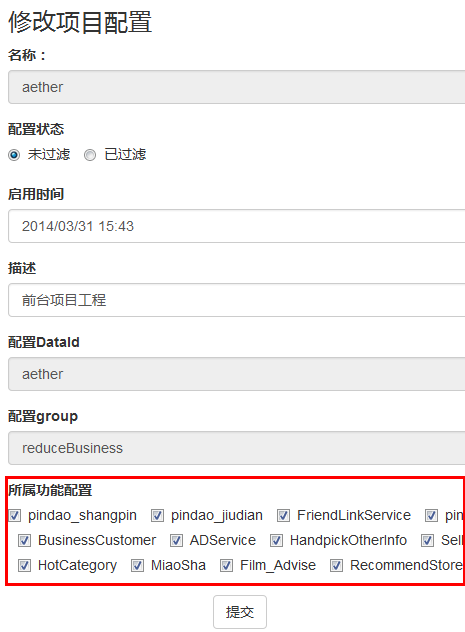This screenshot has height=632, width=465.
Task: Uncheck the pindao_jiudian checkbox
Action: (x=158, y=516)
